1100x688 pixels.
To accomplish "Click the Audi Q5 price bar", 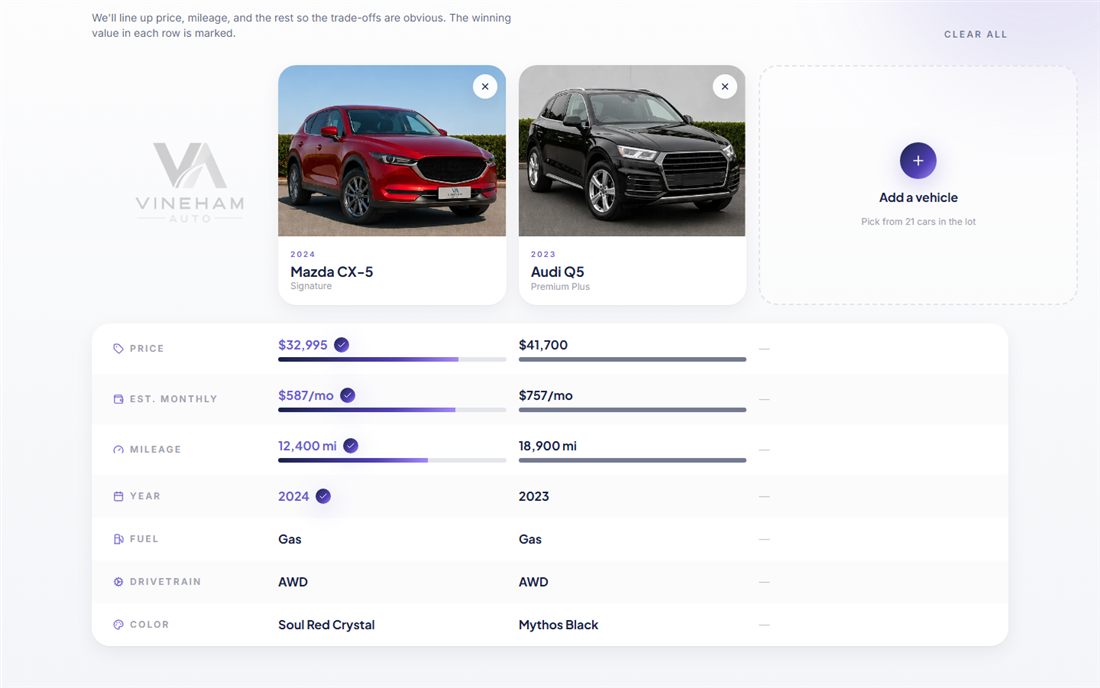I will point(632,359).
